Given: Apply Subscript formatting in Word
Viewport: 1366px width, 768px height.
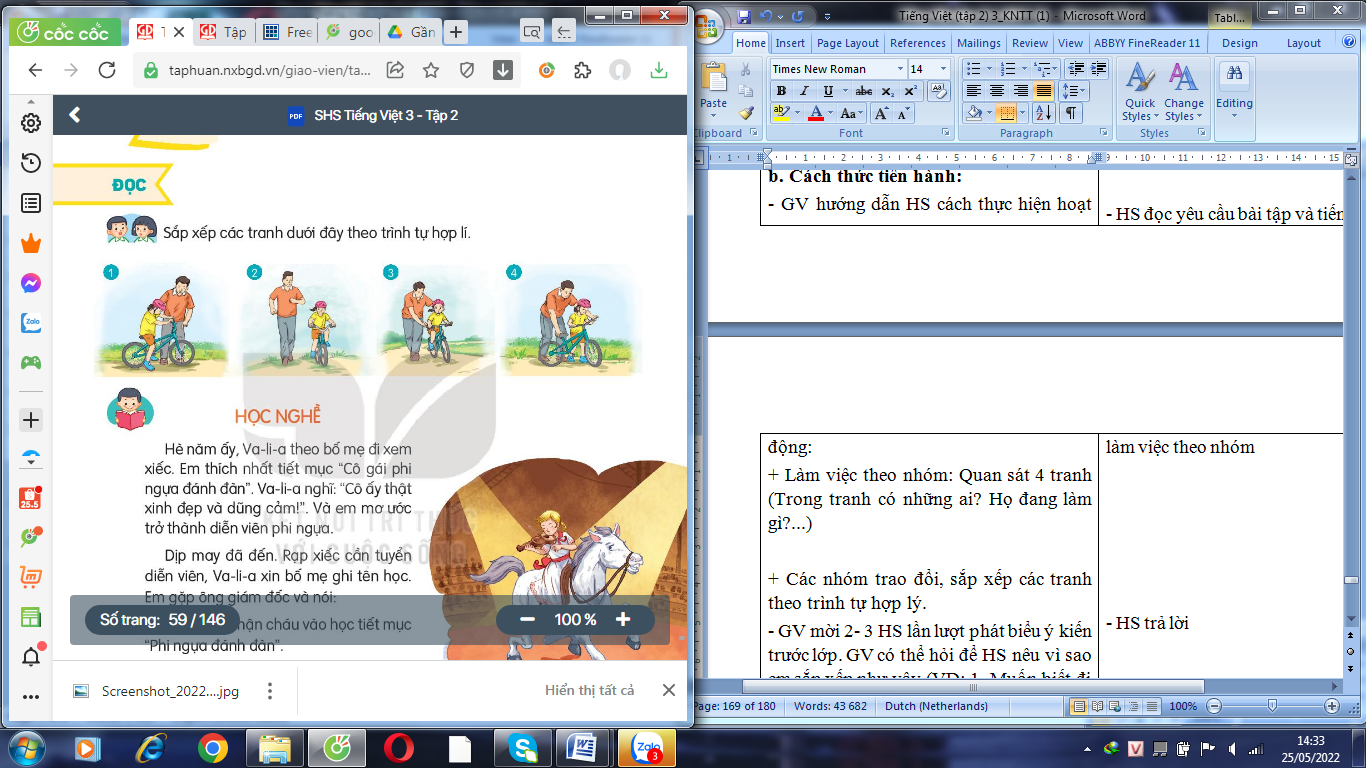Looking at the screenshot, I should [x=887, y=91].
